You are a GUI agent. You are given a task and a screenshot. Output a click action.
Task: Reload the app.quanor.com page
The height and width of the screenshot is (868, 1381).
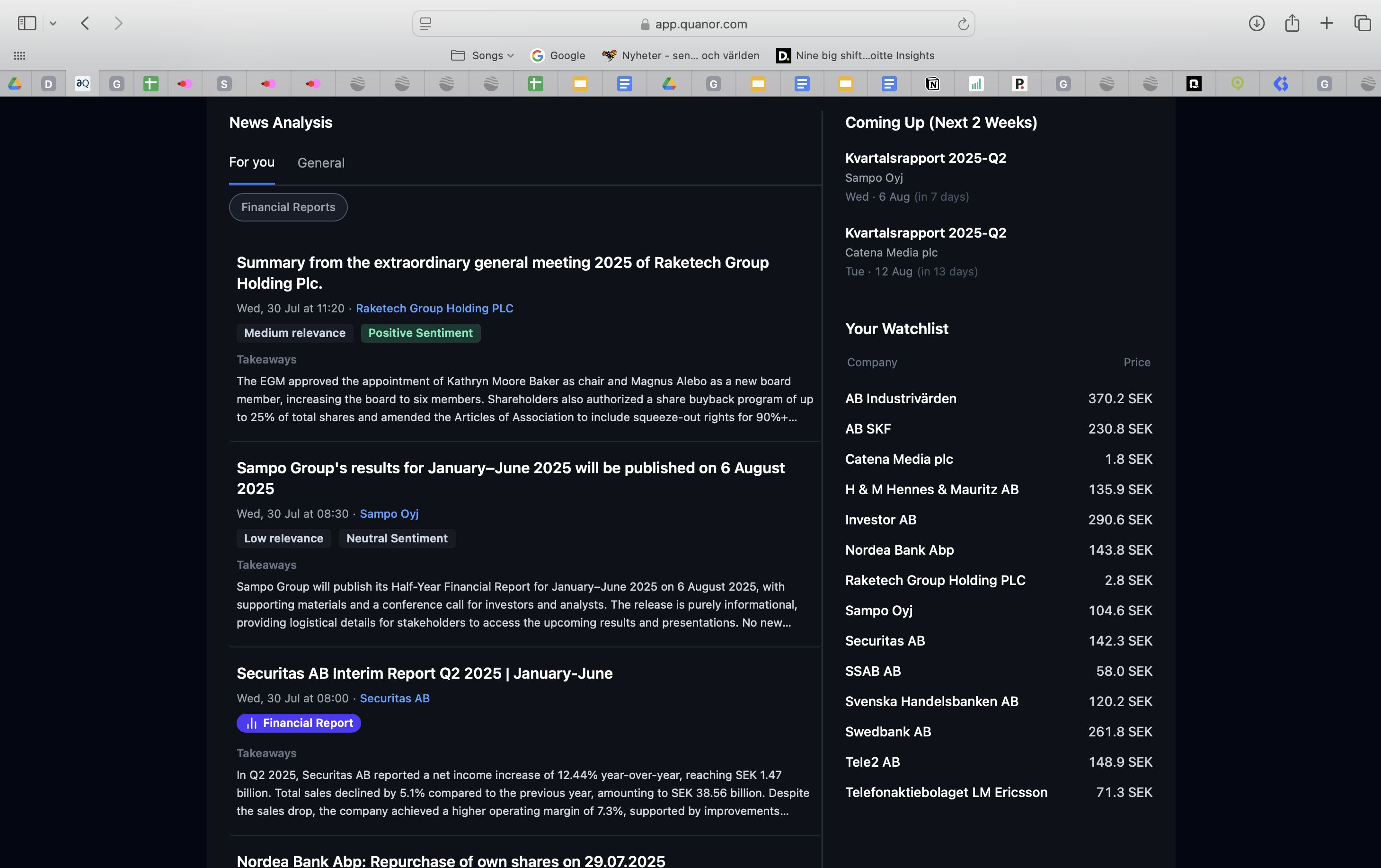tap(963, 24)
